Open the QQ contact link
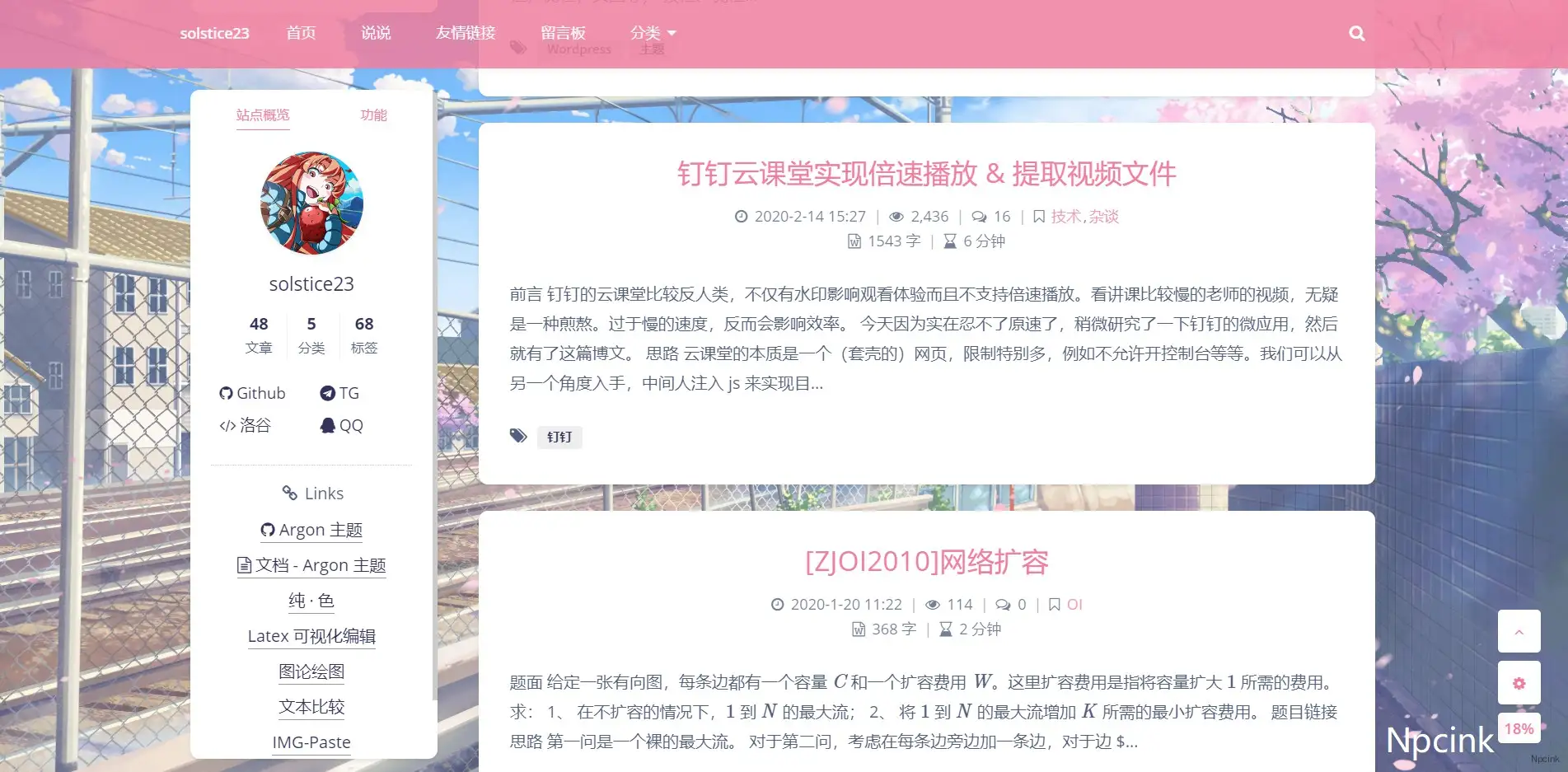 [x=341, y=425]
